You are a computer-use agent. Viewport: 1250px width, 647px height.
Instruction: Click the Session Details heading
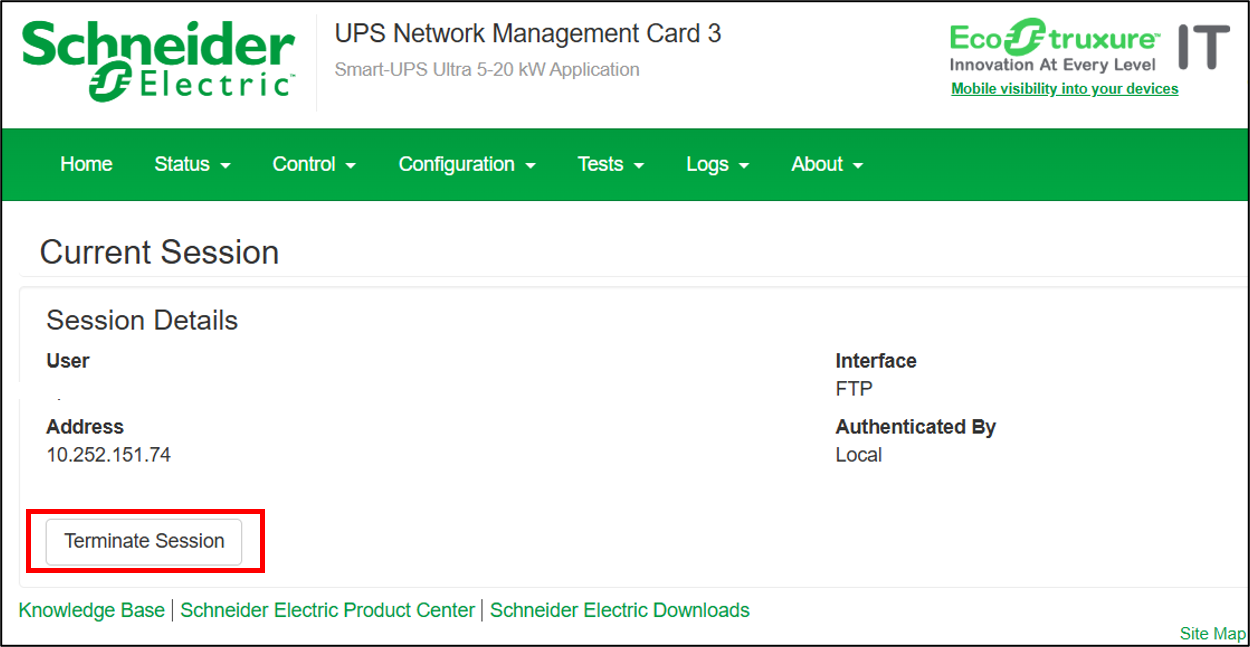(142, 320)
